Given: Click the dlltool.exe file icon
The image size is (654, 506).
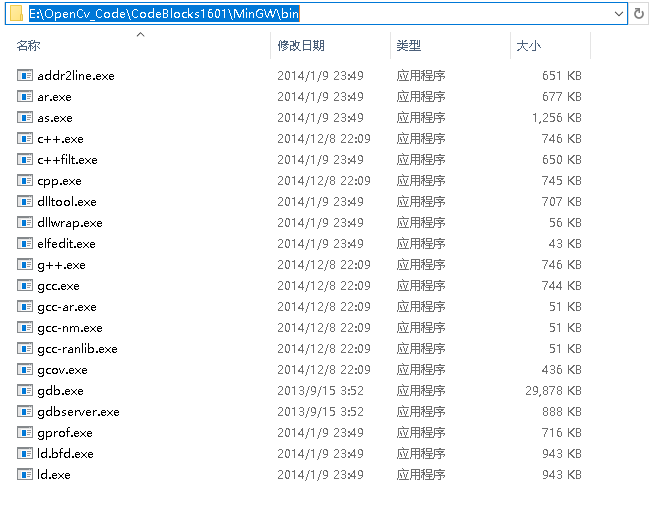Looking at the screenshot, I should tap(25, 201).
